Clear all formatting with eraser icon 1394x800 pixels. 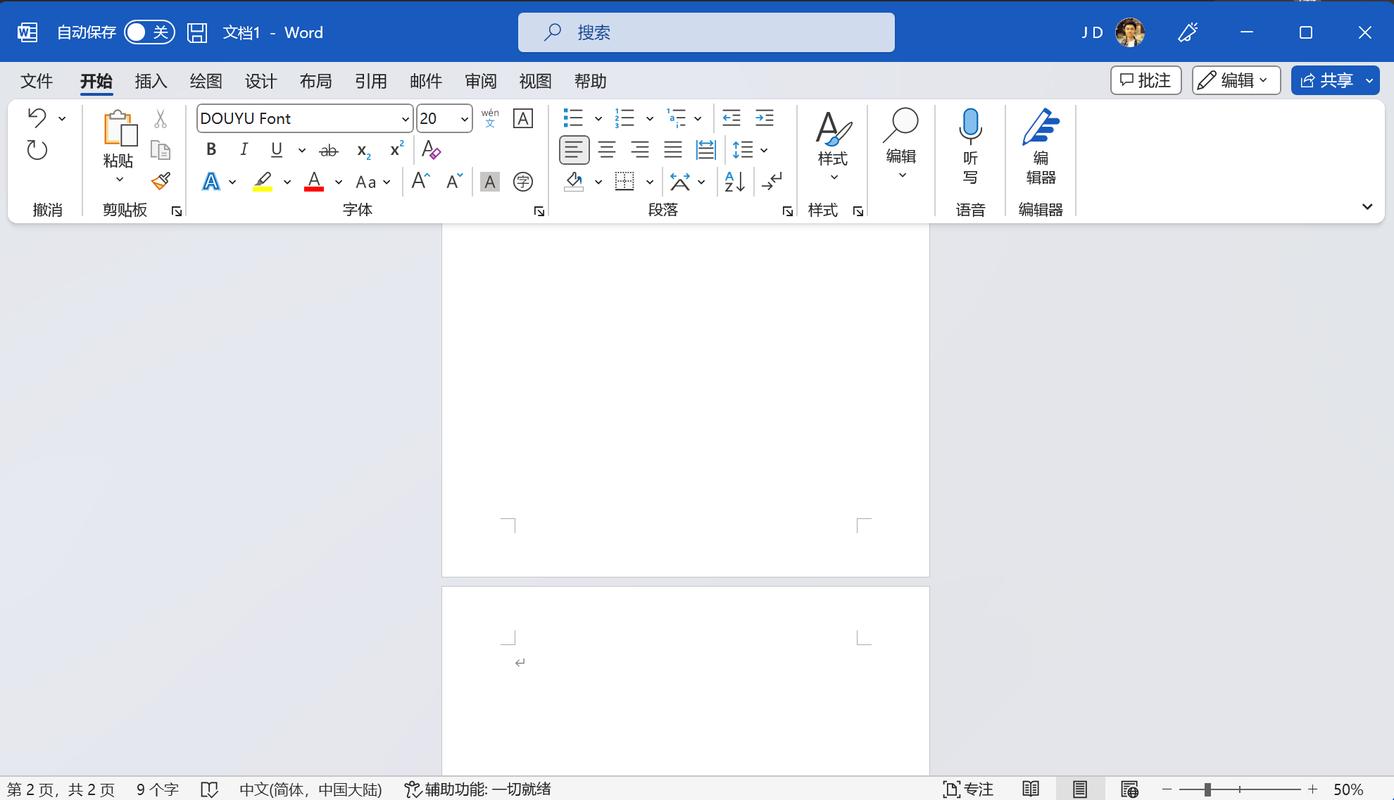(x=431, y=149)
